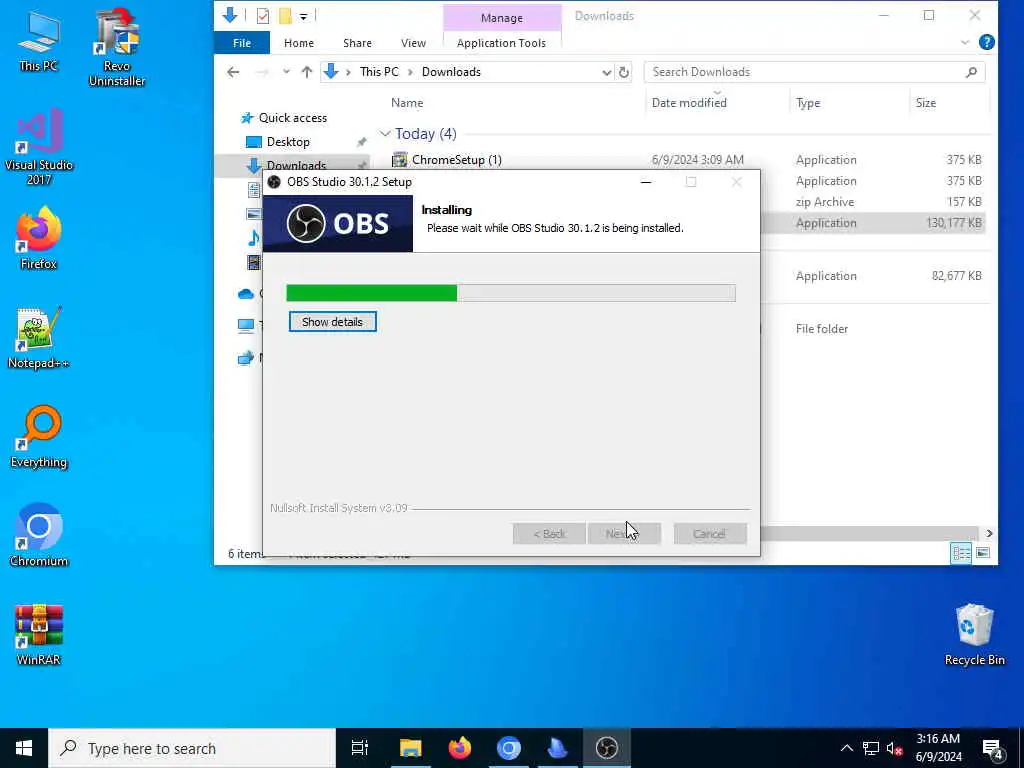Click Cancel in OBS setup
1024x768 pixels.
point(709,534)
